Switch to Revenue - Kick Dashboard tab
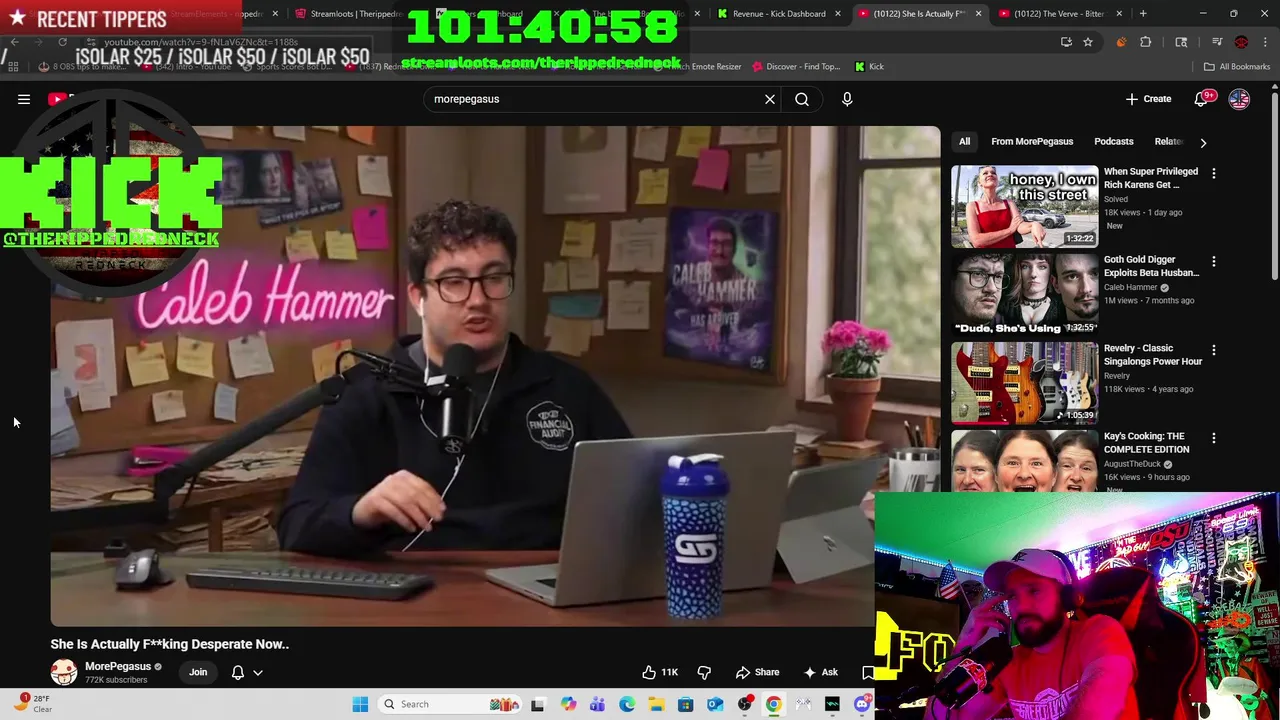 click(778, 14)
